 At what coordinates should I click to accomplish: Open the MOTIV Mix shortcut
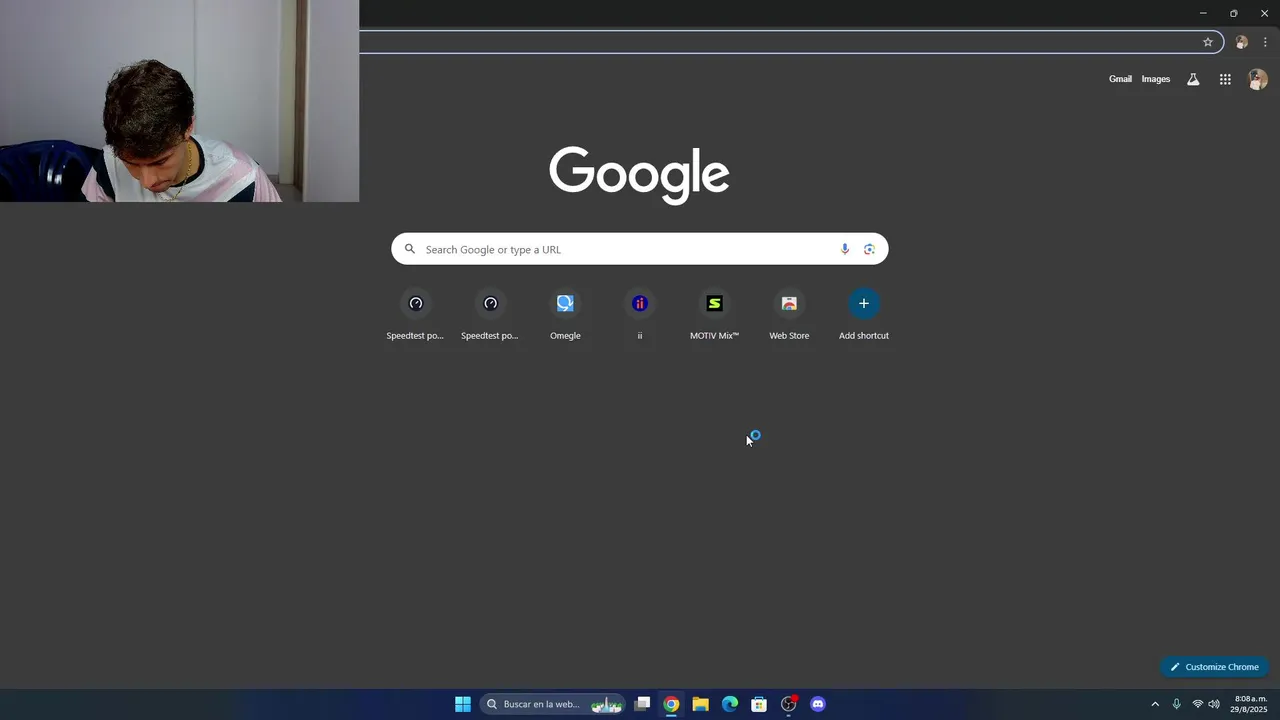click(714, 314)
